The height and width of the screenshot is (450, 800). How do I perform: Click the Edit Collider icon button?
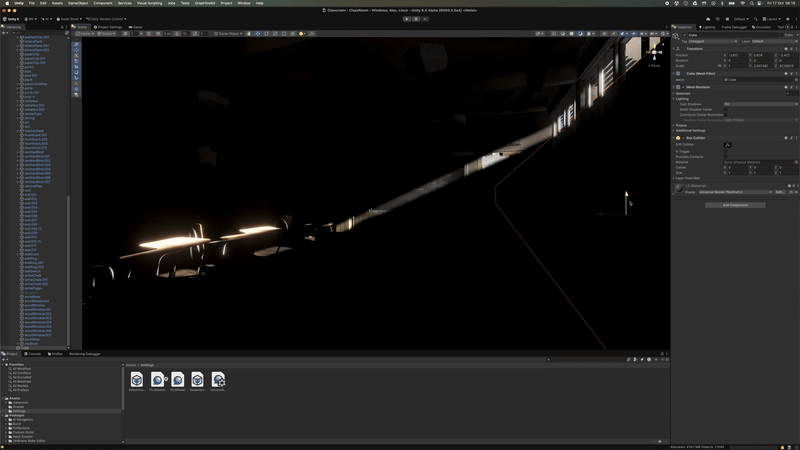[x=728, y=144]
